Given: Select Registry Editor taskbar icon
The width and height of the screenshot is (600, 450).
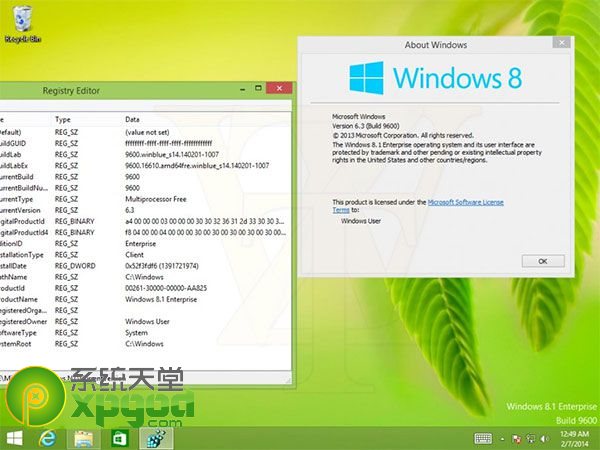Looking at the screenshot, I should click(156, 438).
